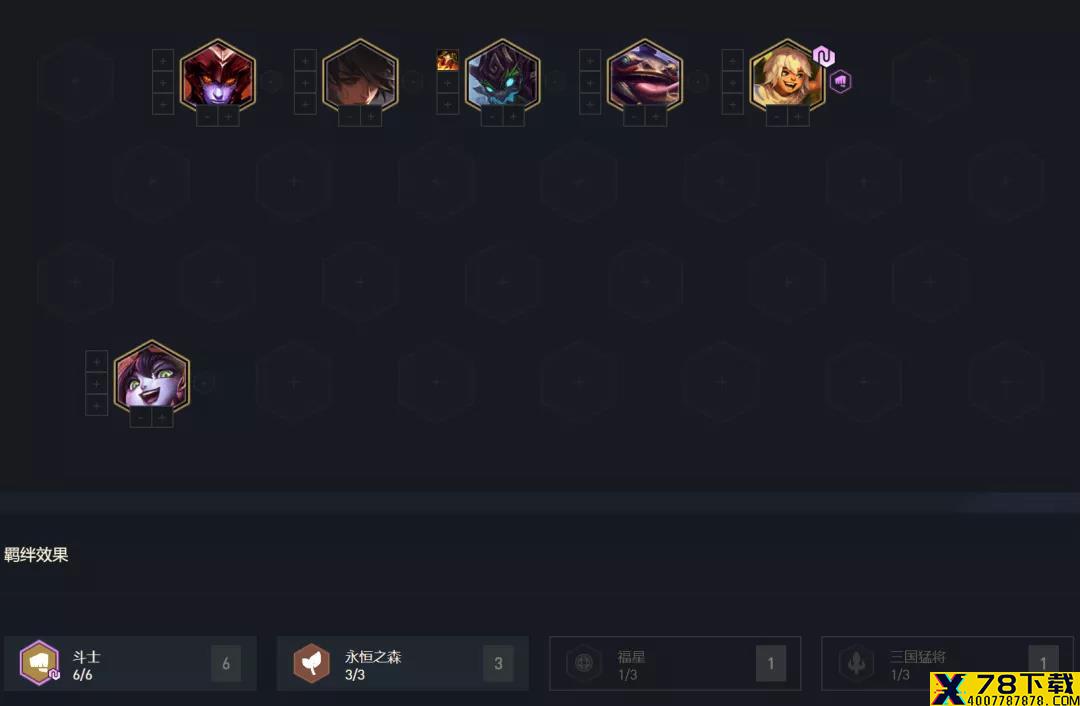Select the Shyvana champion portrait

[x=218, y=76]
